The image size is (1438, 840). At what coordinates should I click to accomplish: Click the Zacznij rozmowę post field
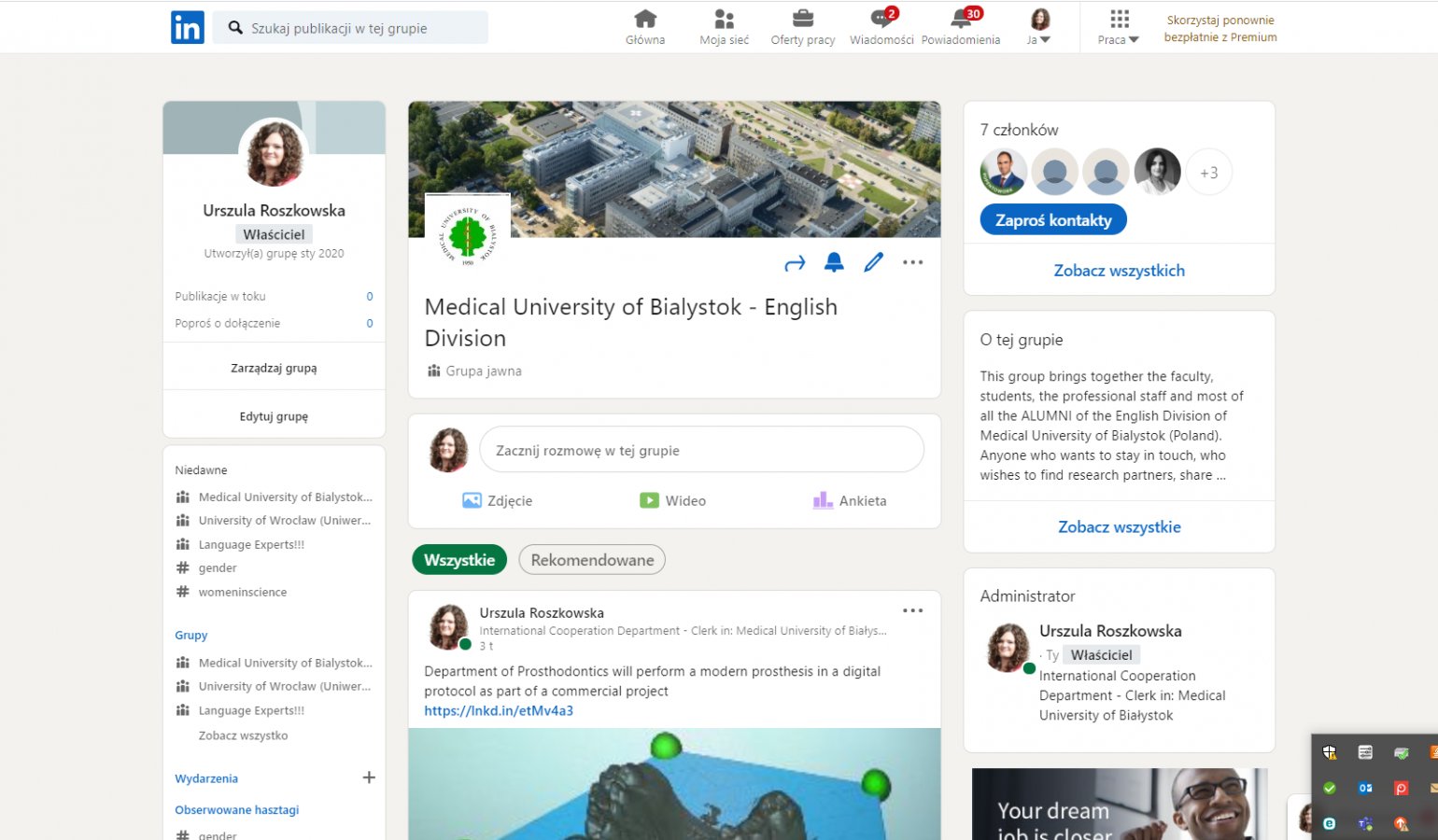[701, 451]
